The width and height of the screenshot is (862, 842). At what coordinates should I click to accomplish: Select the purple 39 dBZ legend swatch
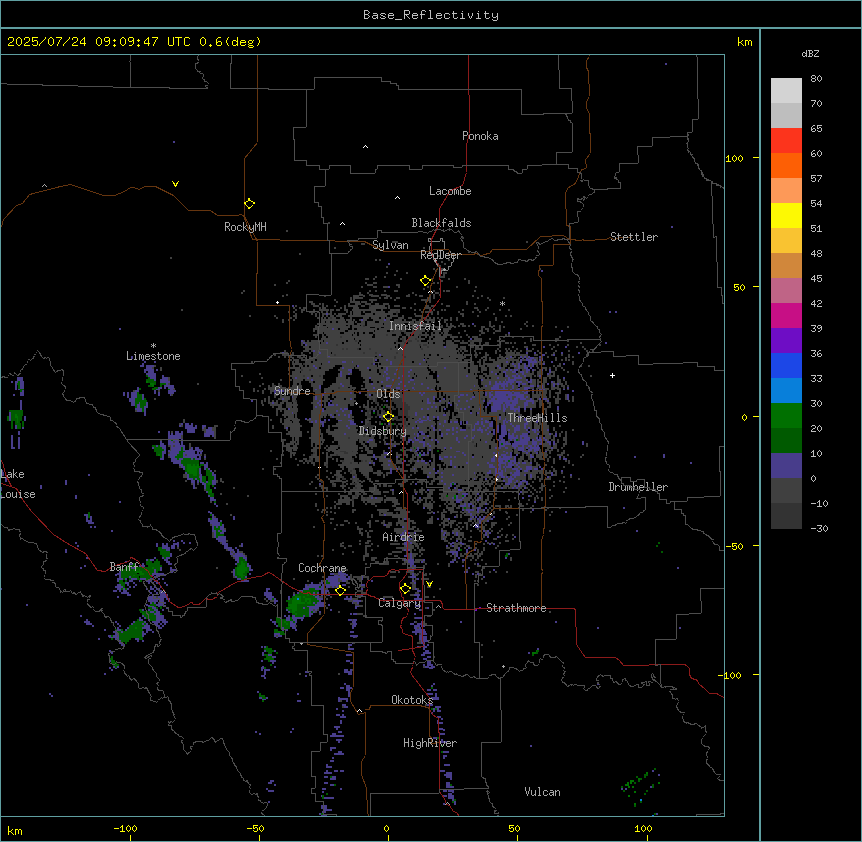(x=786, y=341)
